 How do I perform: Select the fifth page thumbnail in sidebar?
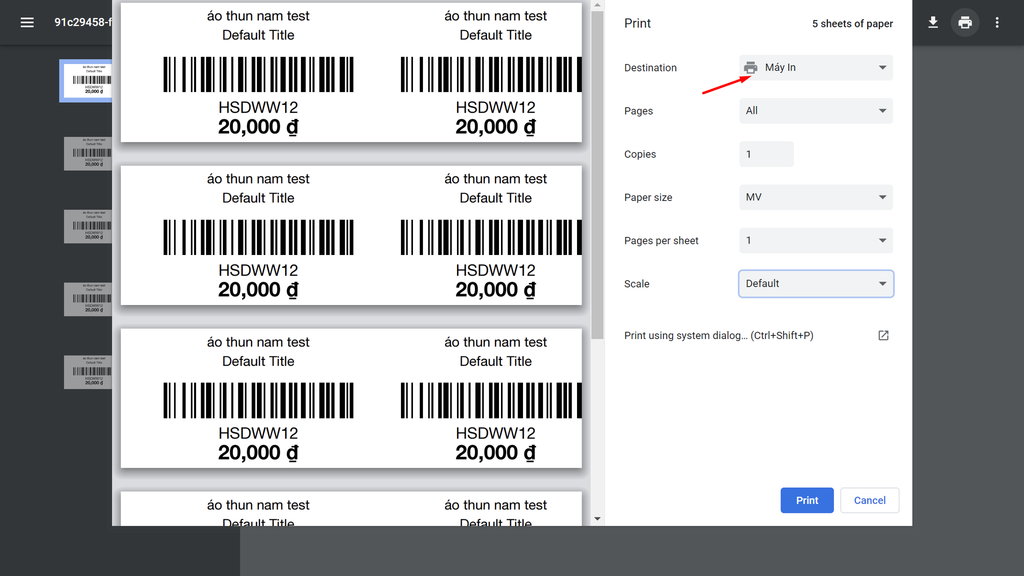(88, 372)
